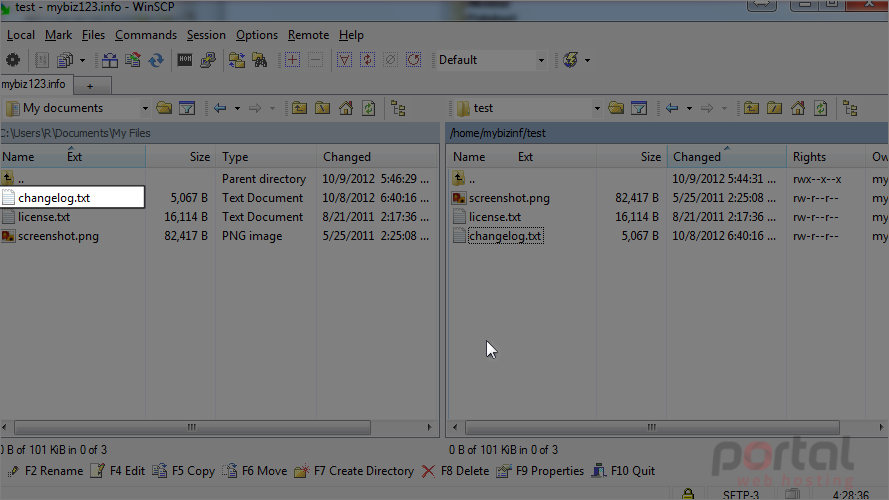Click the Refresh toolbar icon with blue arrows
Image resolution: width=889 pixels, height=500 pixels.
tap(156, 60)
